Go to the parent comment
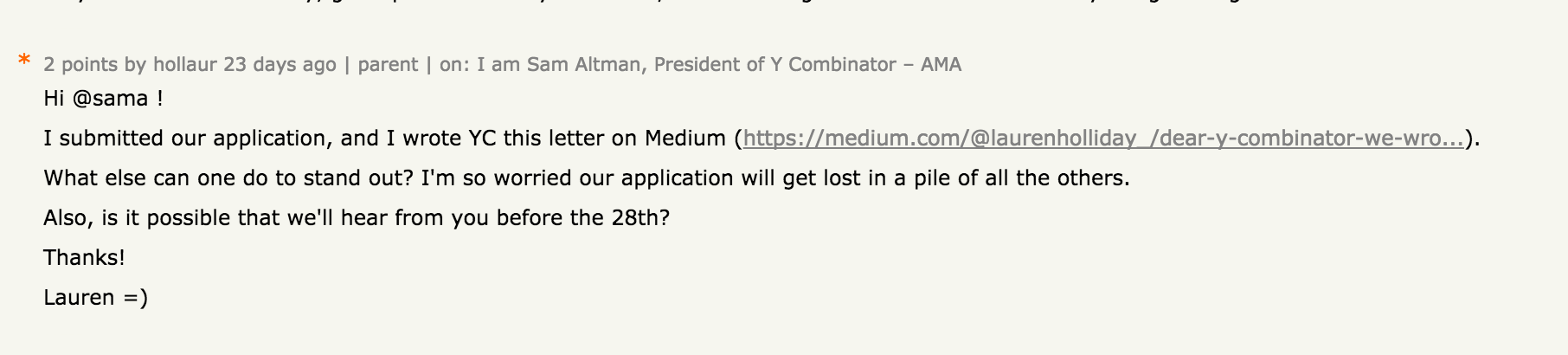The width and height of the screenshot is (1568, 355). [388, 65]
